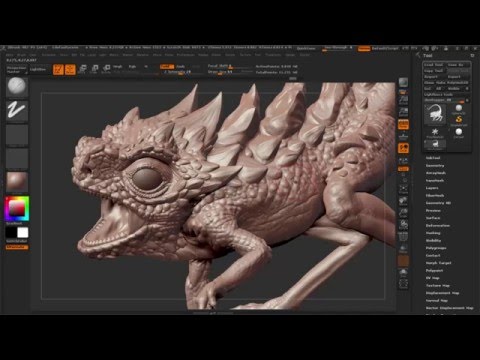Expand the Geometry subpalette
This screenshot has height=360, width=480.
435,165
